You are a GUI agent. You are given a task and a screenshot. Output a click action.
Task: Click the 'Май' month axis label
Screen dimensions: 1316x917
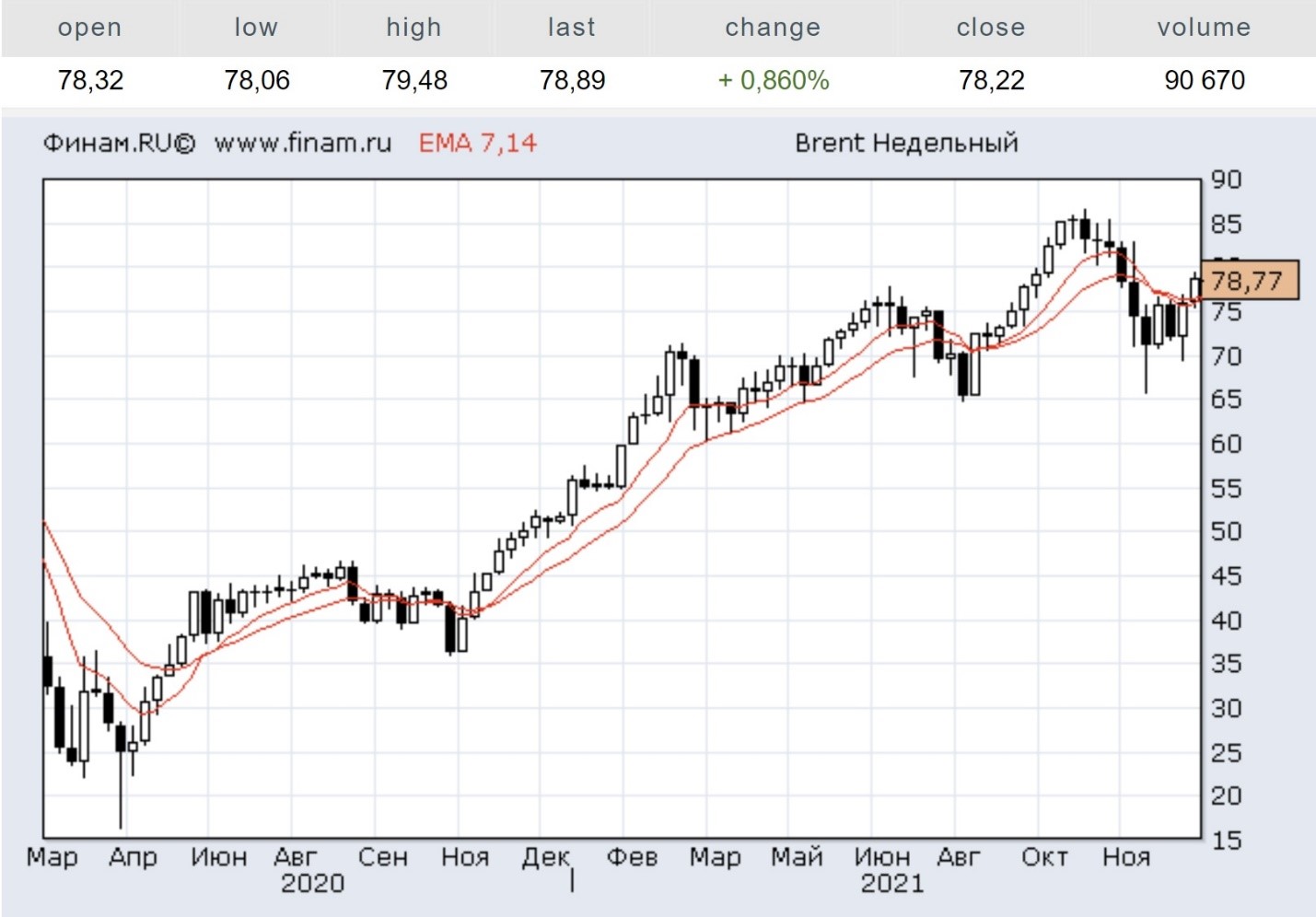[797, 858]
